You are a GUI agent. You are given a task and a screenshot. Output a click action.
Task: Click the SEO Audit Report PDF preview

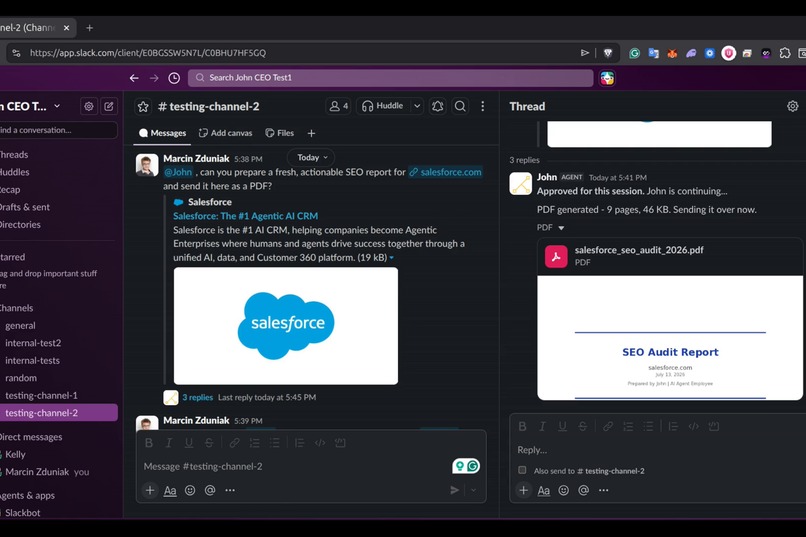(x=670, y=338)
